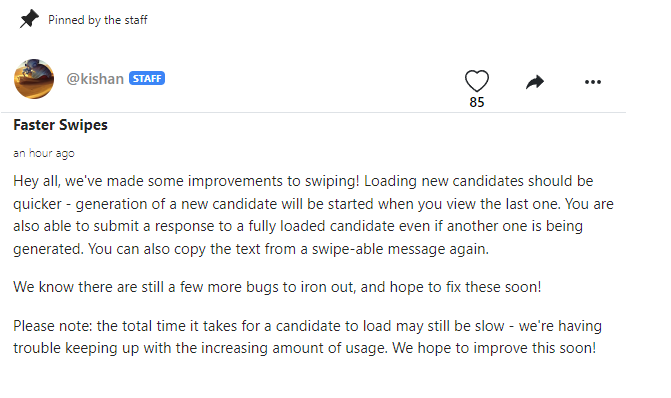Click the line starting "quicker - generation"
Image resolution: width=671 pixels, height=398 pixels.
(313, 204)
